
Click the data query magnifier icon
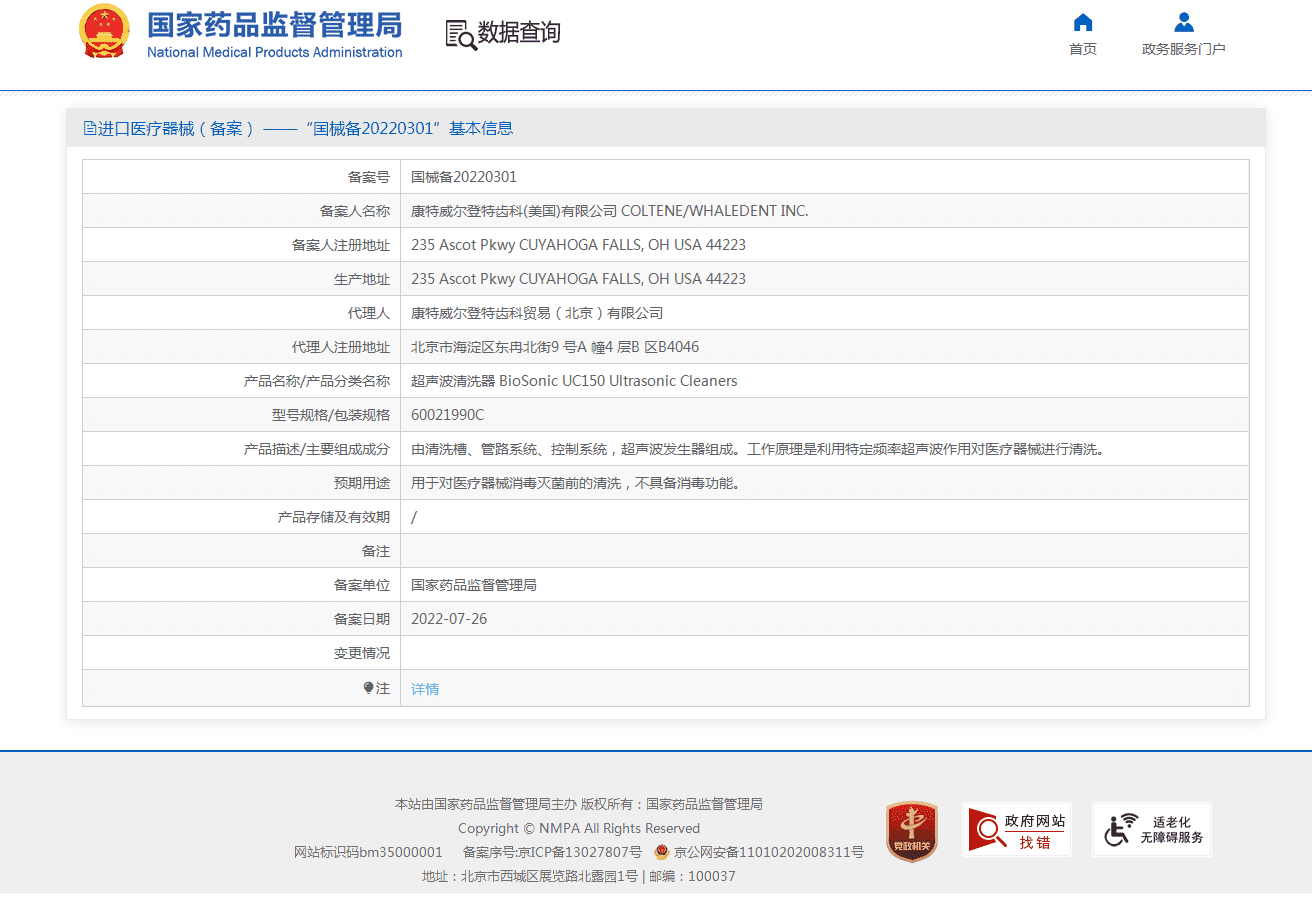[x=460, y=34]
